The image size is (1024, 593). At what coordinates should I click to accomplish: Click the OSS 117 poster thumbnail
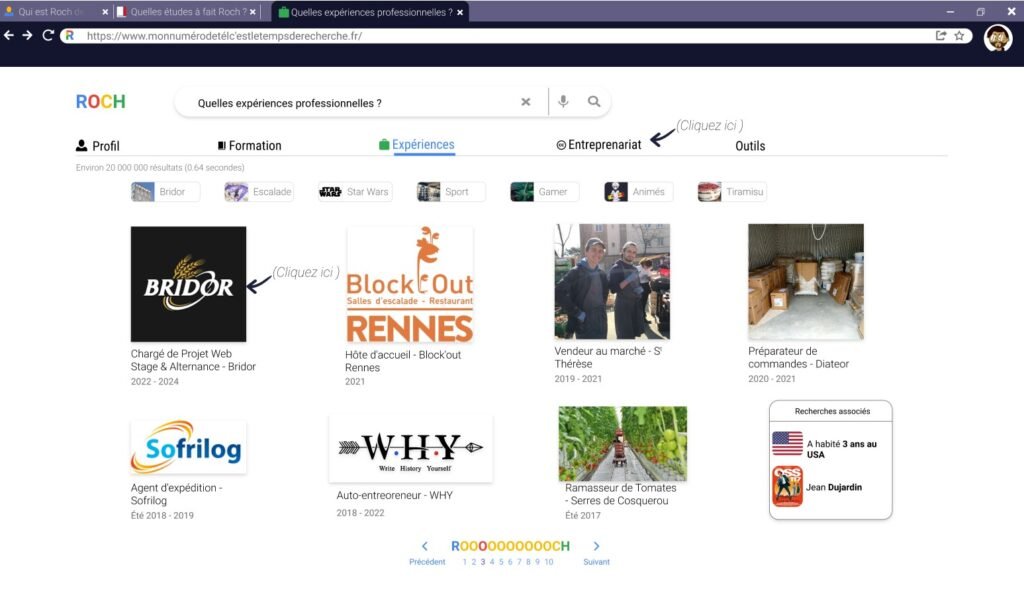(x=787, y=487)
